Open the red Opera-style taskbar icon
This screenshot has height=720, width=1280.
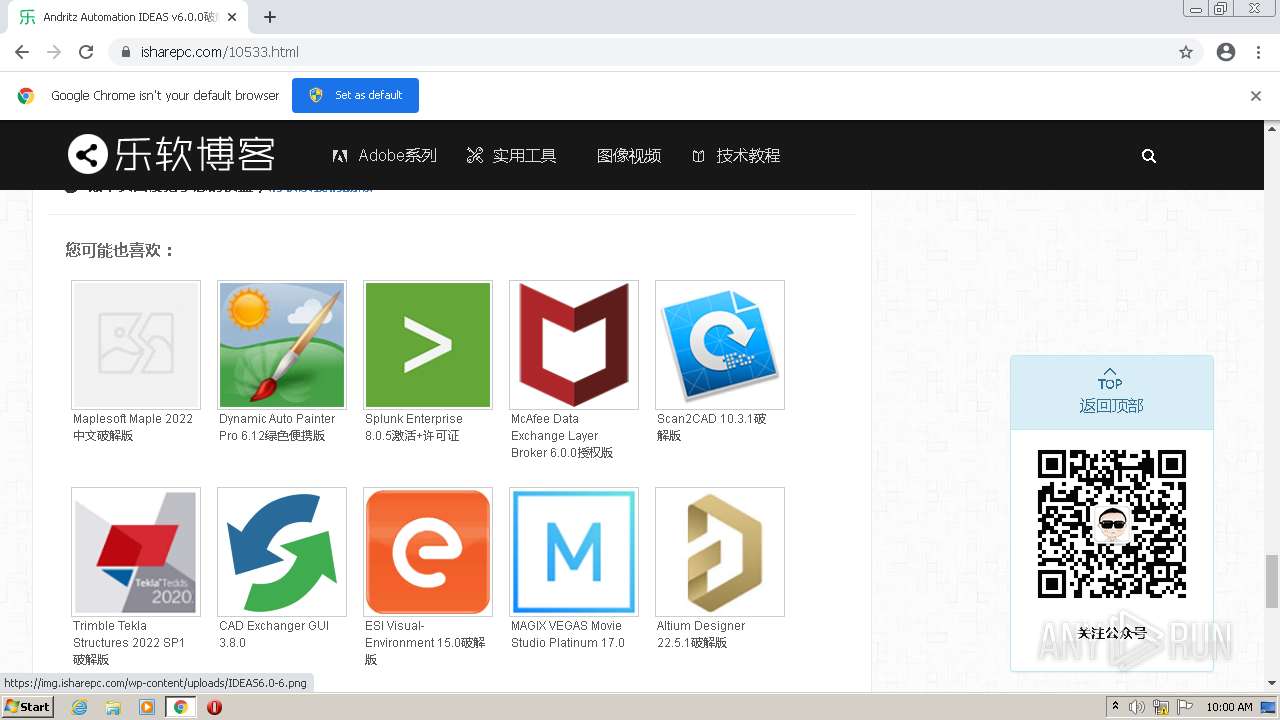214,707
